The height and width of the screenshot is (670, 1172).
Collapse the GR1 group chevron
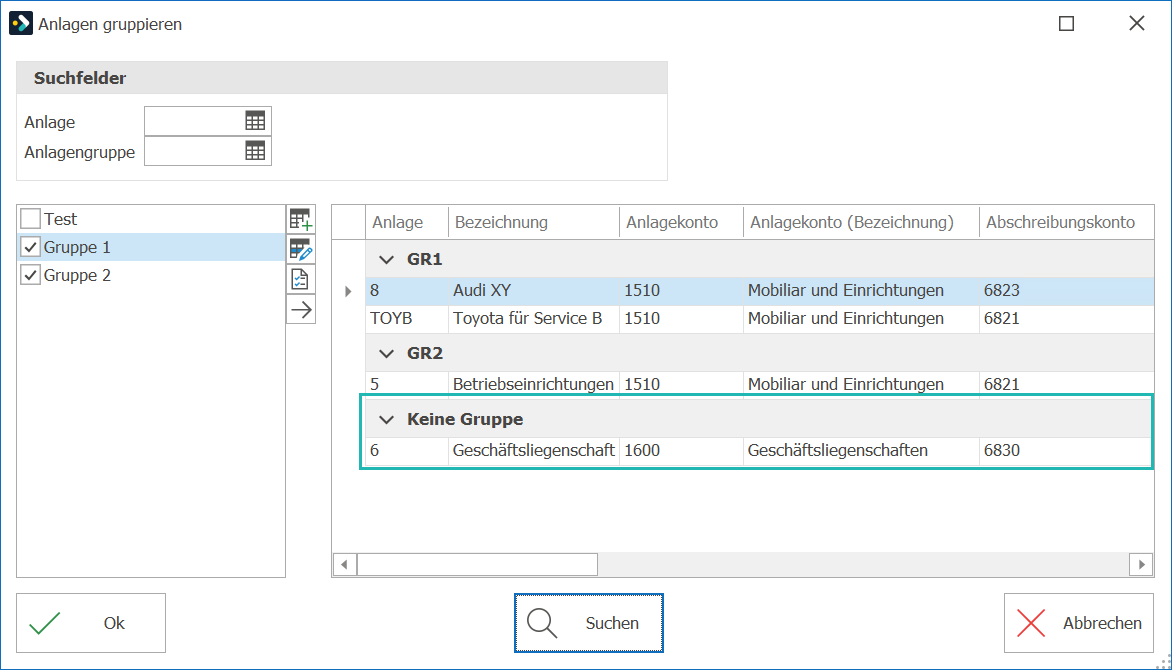[386, 260]
